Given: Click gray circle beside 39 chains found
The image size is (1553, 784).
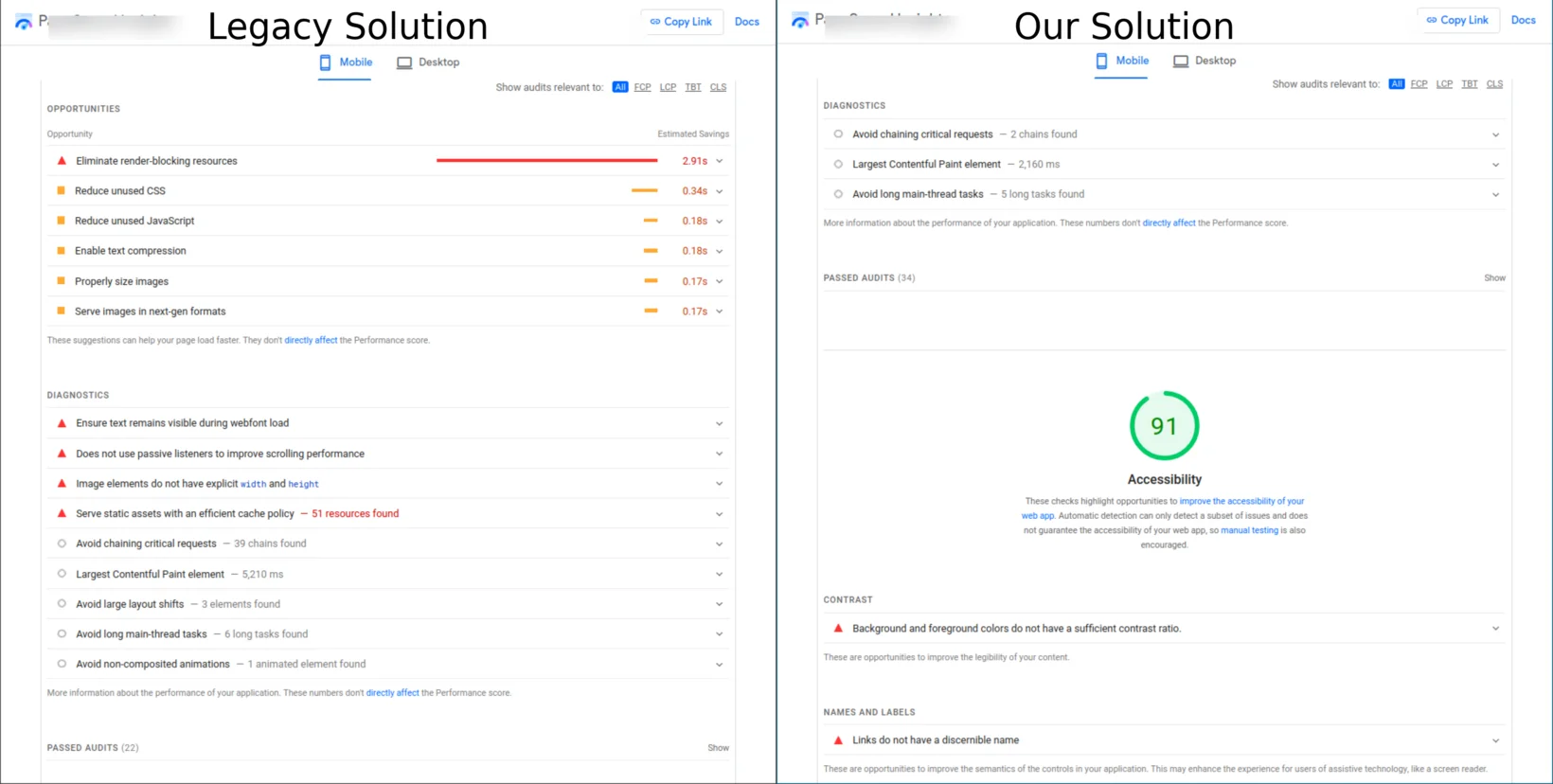Looking at the screenshot, I should [x=62, y=543].
